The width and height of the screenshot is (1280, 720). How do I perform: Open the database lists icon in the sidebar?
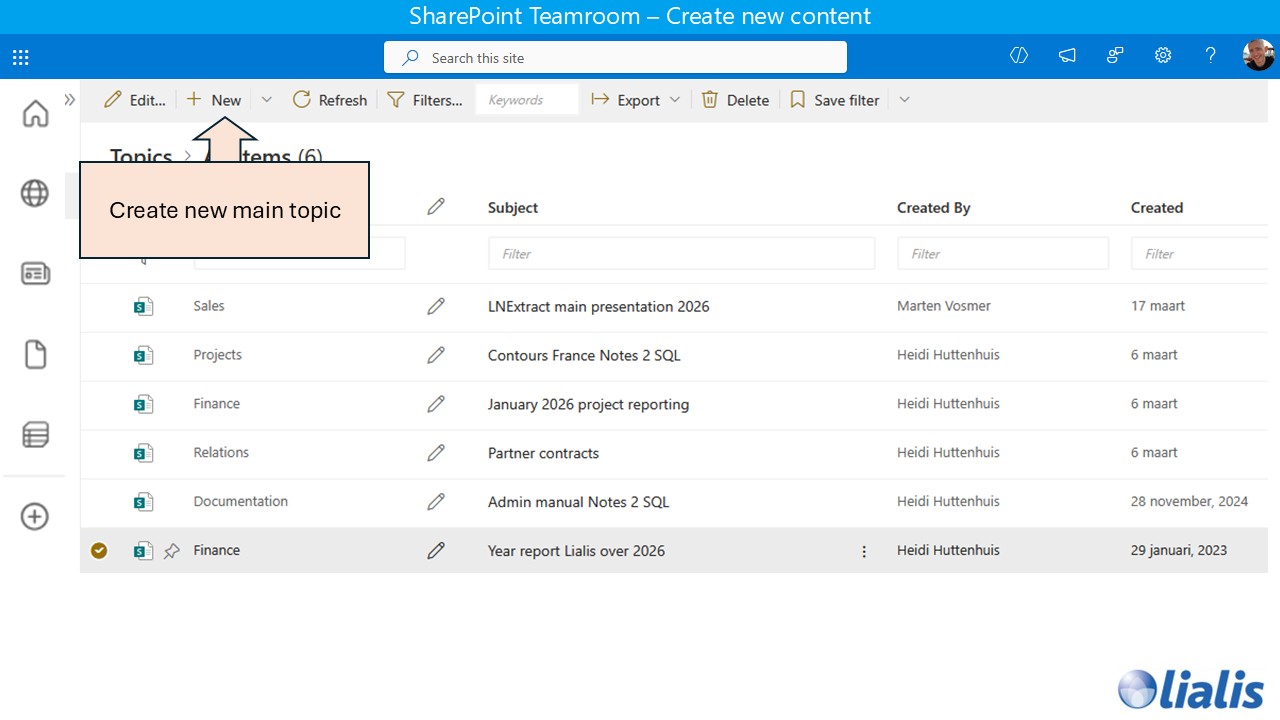tap(35, 434)
